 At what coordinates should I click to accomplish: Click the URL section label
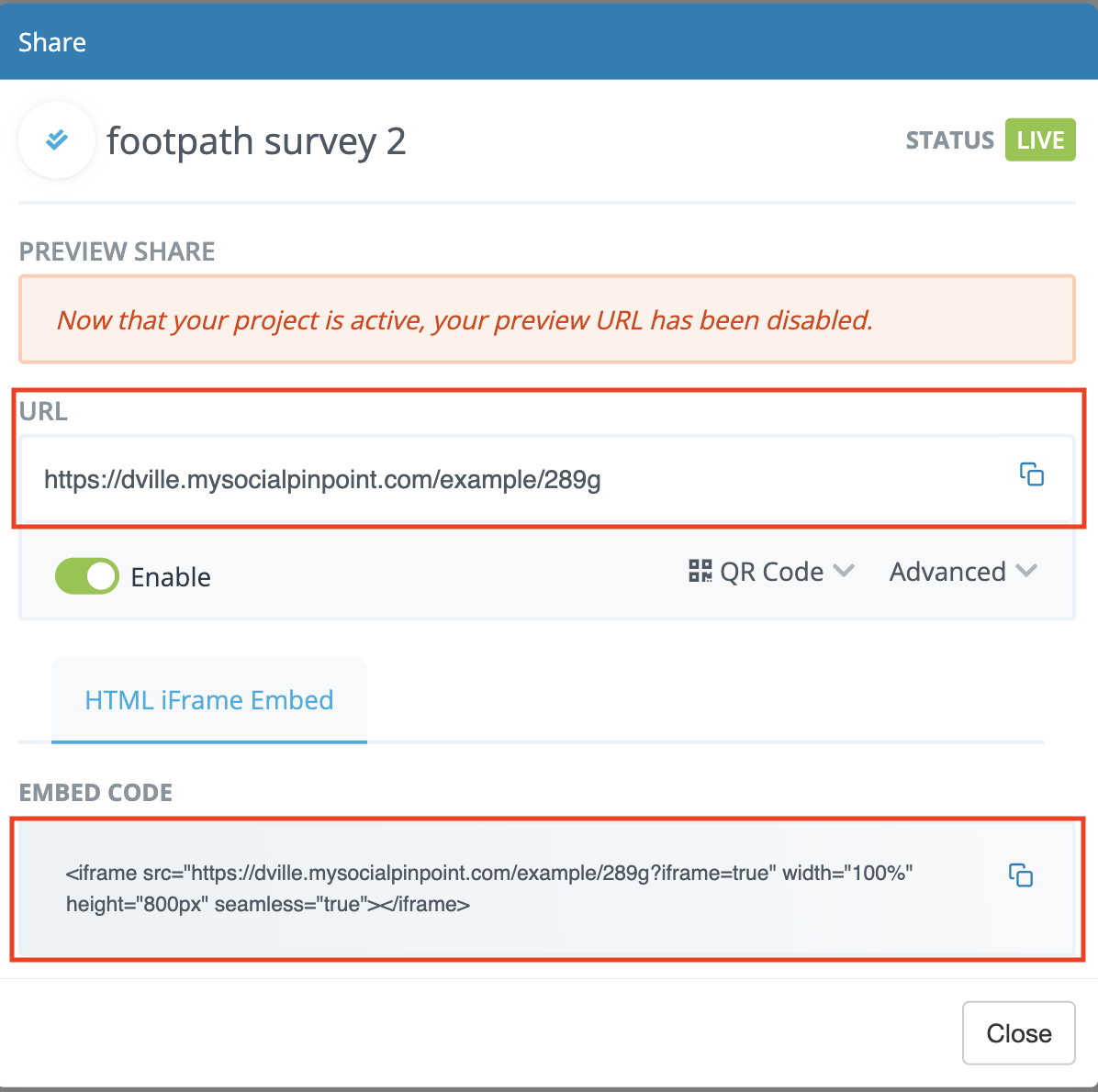[x=43, y=411]
